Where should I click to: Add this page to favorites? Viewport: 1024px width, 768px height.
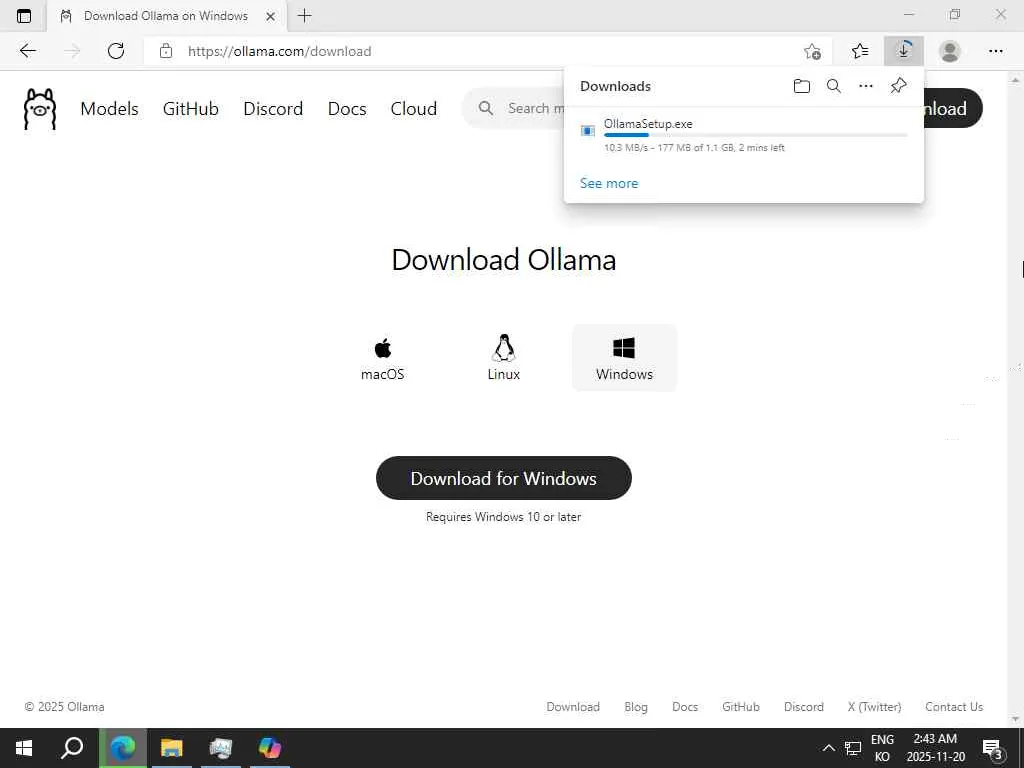point(812,51)
